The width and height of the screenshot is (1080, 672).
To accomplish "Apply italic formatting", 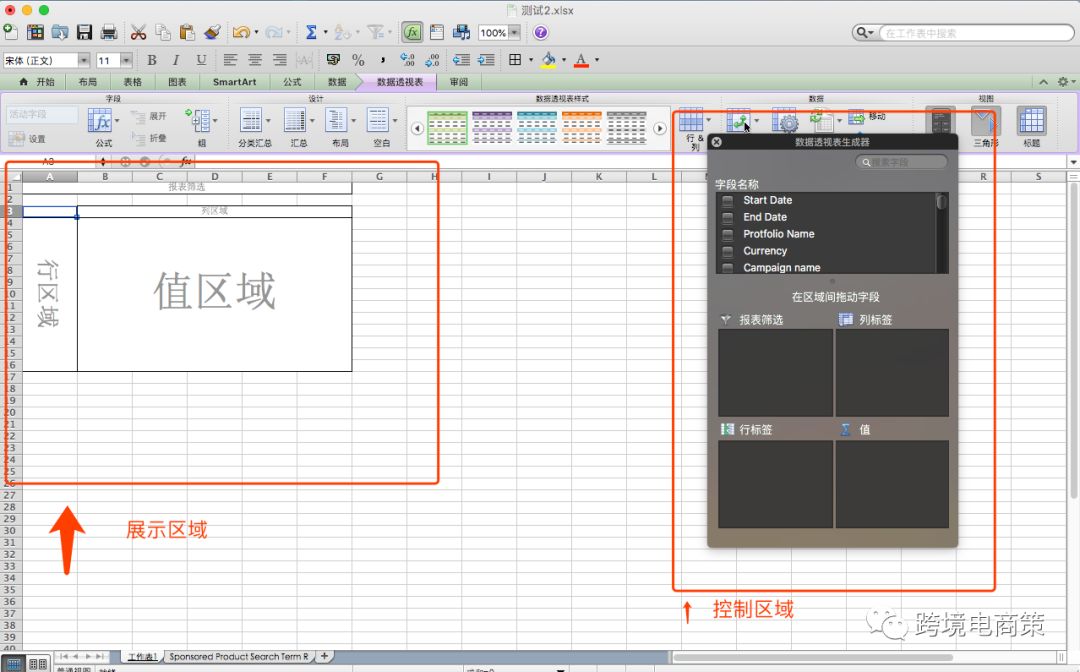I will click(176, 60).
